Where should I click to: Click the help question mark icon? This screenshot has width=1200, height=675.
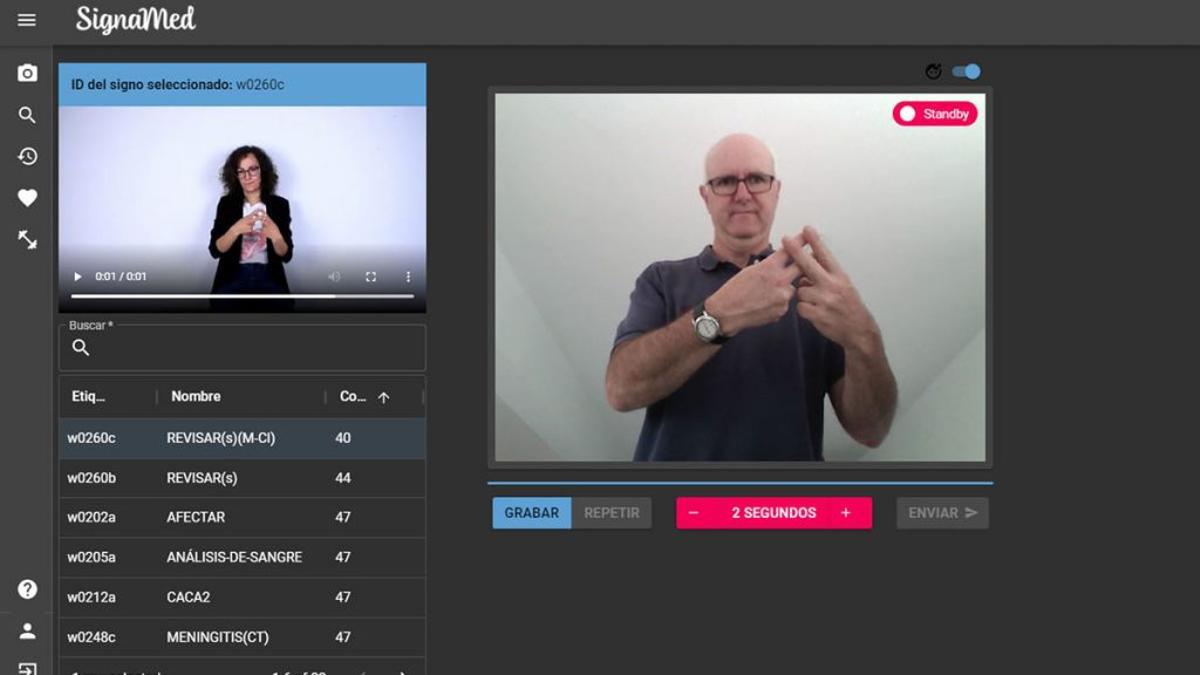pos(27,589)
